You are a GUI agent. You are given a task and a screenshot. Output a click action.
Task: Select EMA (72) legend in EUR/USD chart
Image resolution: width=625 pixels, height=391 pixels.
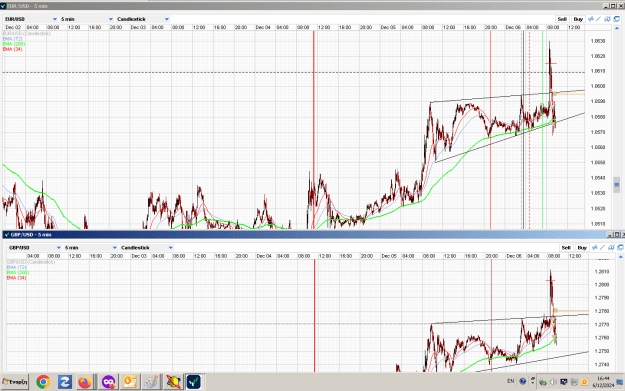click(x=14, y=39)
